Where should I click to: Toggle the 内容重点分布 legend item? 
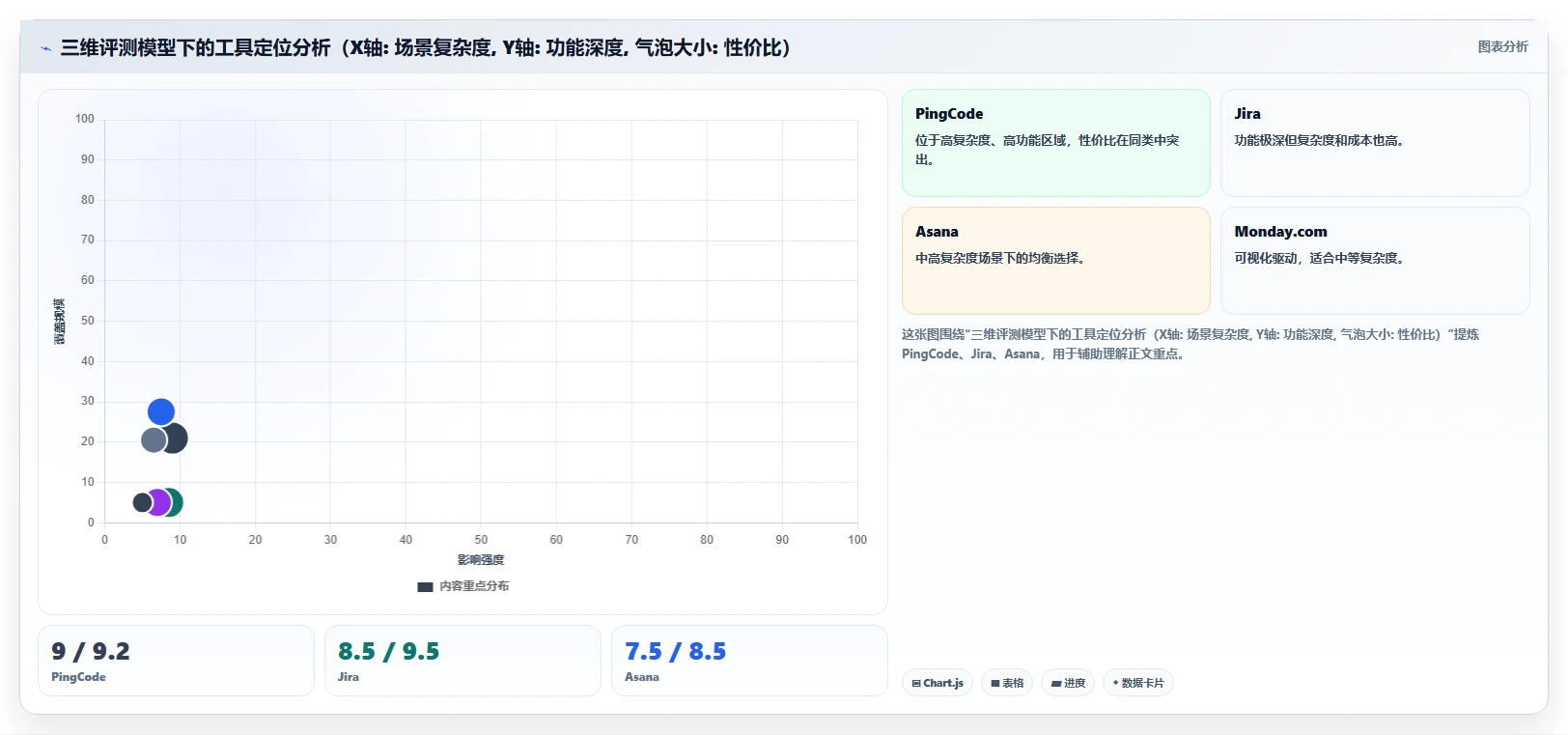463,586
